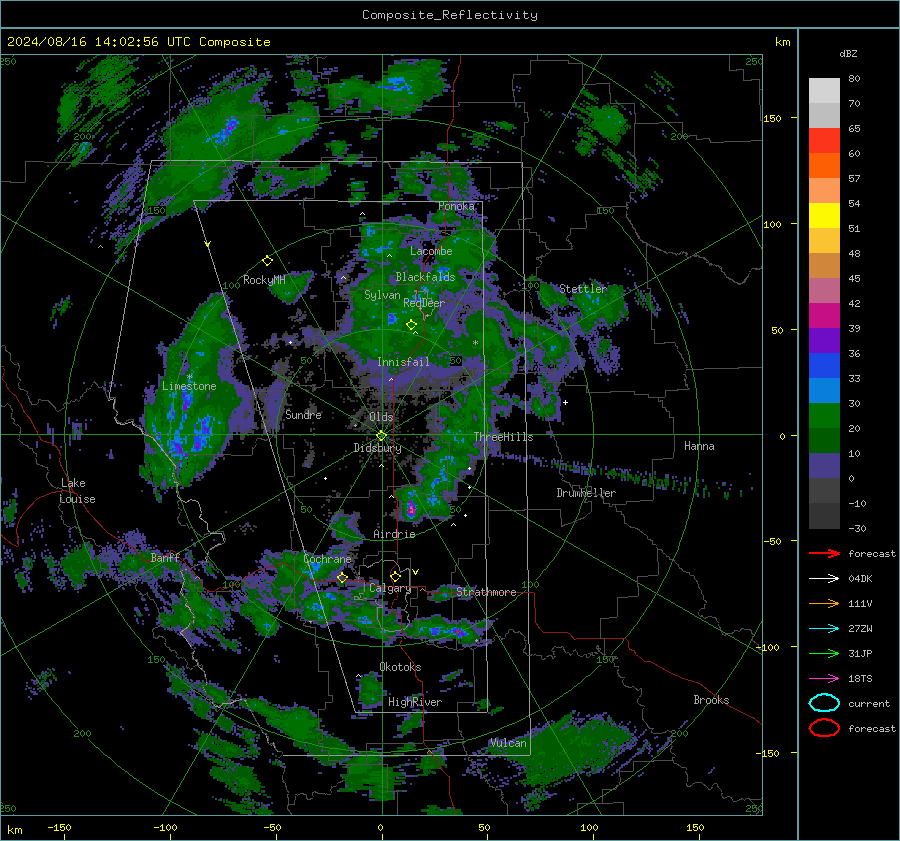900x841 pixels.
Task: Click the Strathmore label
Action: point(486,592)
